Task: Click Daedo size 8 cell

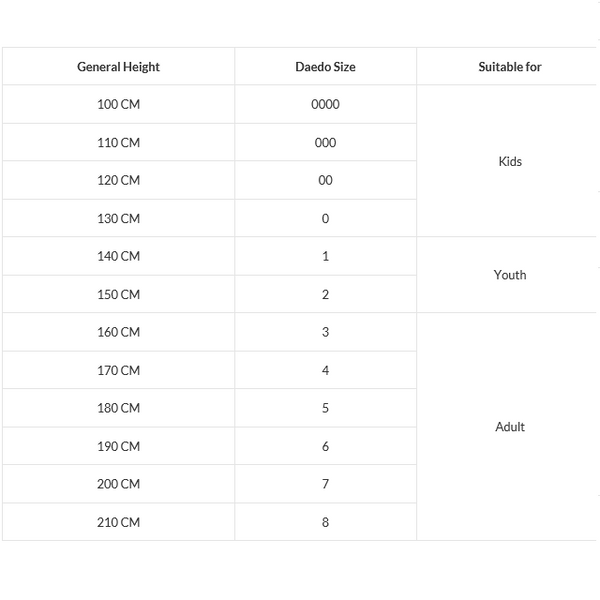Action: click(325, 522)
